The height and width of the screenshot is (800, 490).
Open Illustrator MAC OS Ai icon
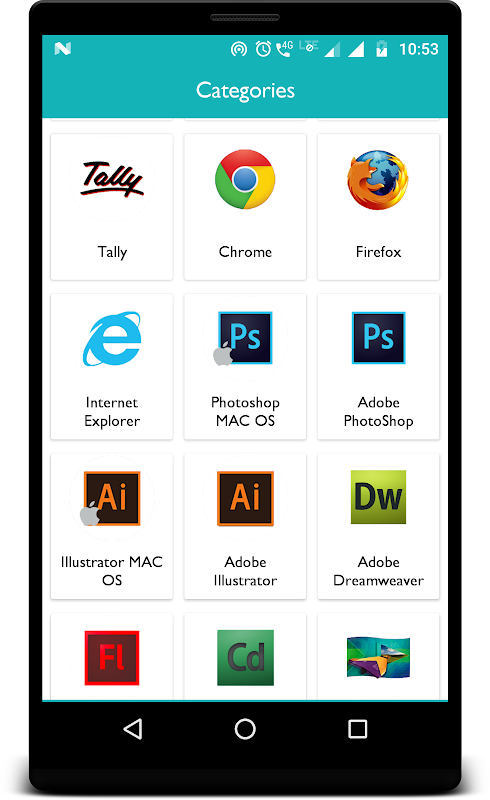click(x=110, y=498)
